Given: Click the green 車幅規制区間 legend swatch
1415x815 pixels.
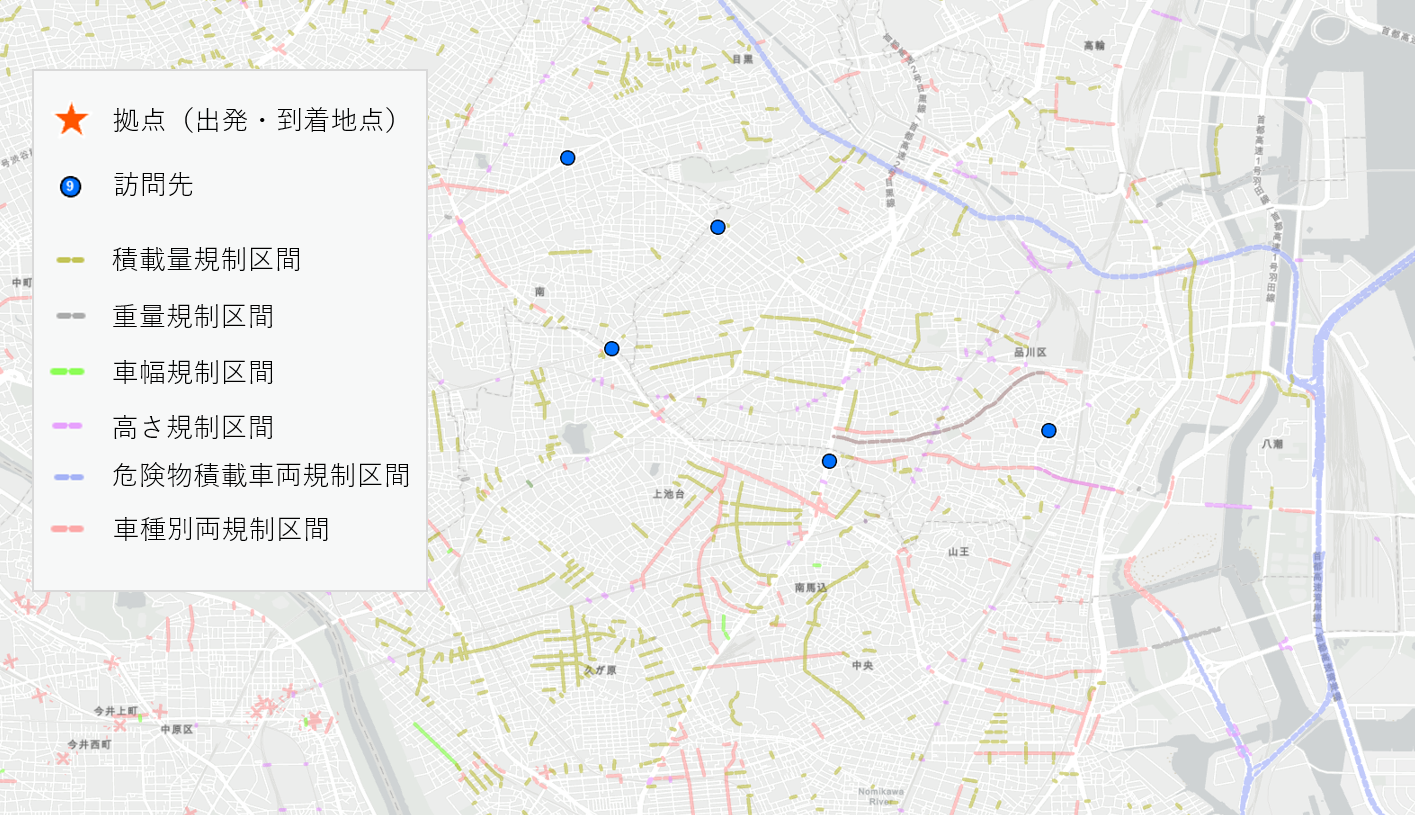Looking at the screenshot, I should 70,372.
